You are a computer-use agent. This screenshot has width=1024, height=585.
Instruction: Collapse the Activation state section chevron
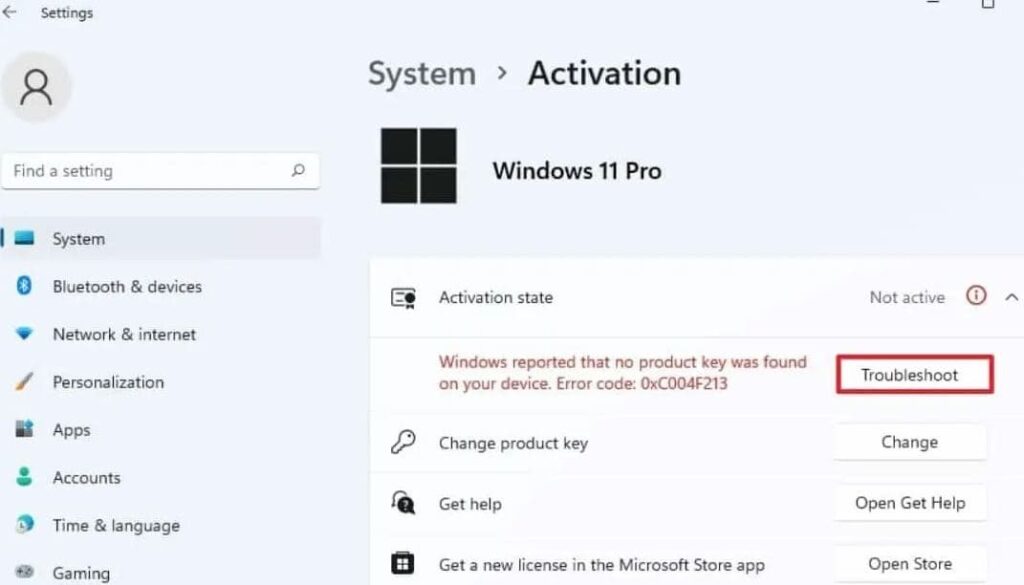[1008, 297]
